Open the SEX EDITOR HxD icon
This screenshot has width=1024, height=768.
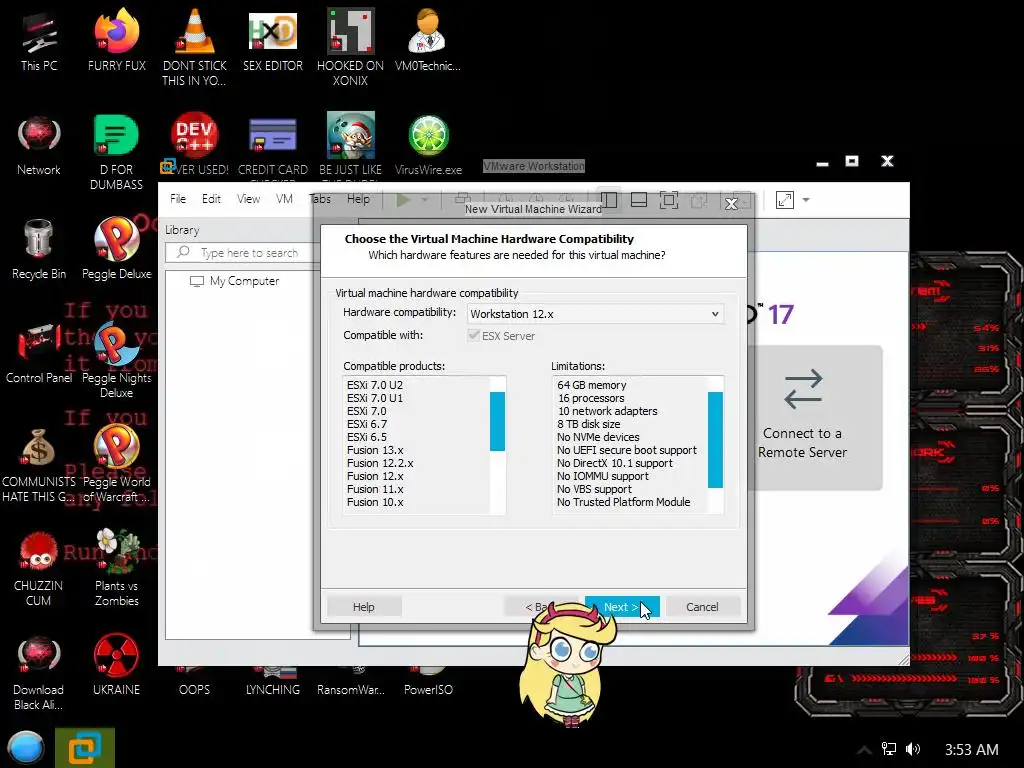(x=273, y=41)
